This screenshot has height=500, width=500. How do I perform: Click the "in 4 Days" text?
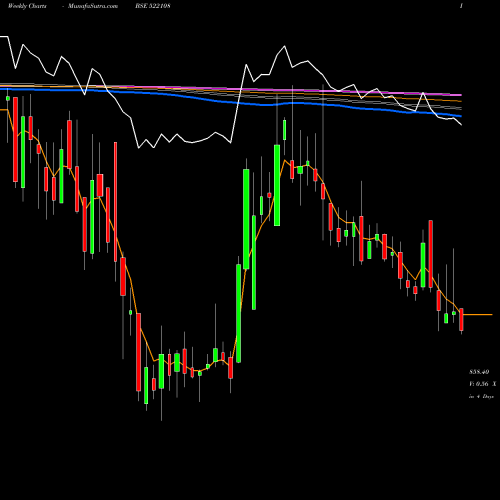(x=481, y=396)
